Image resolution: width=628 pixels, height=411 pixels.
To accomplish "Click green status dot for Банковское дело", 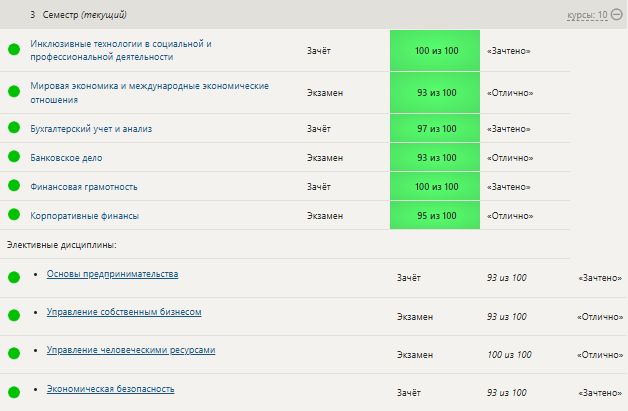I will pos(14,156).
